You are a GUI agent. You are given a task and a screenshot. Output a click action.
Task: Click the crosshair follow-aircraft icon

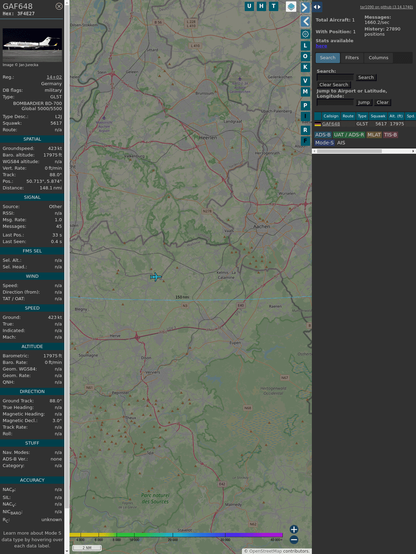pos(305,34)
